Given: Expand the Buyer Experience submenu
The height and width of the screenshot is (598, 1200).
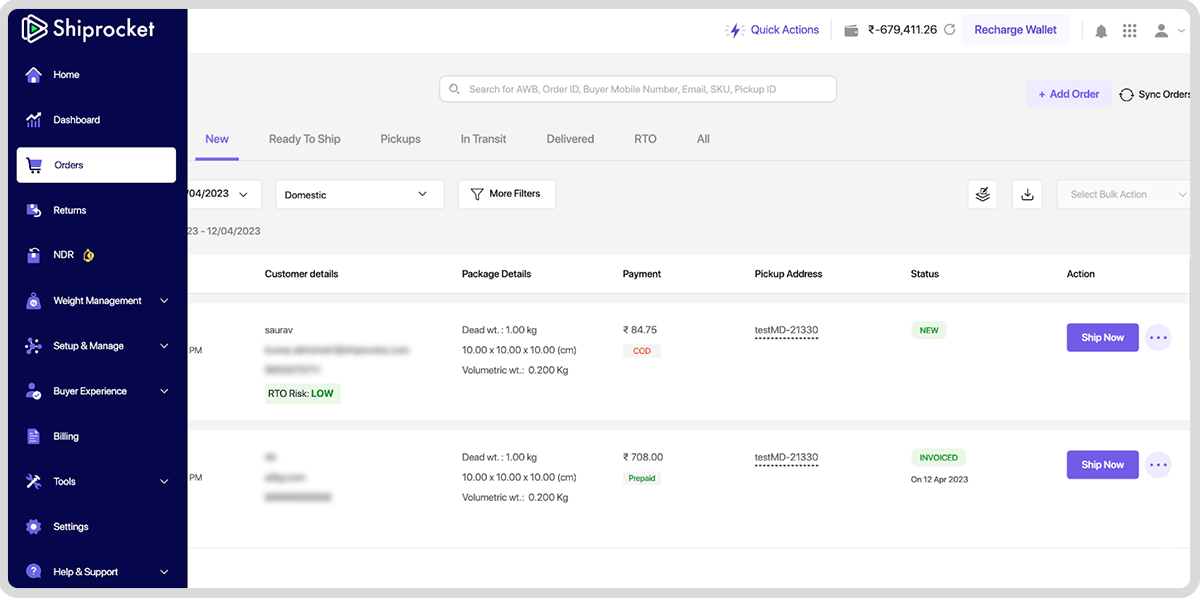Looking at the screenshot, I should [x=164, y=391].
